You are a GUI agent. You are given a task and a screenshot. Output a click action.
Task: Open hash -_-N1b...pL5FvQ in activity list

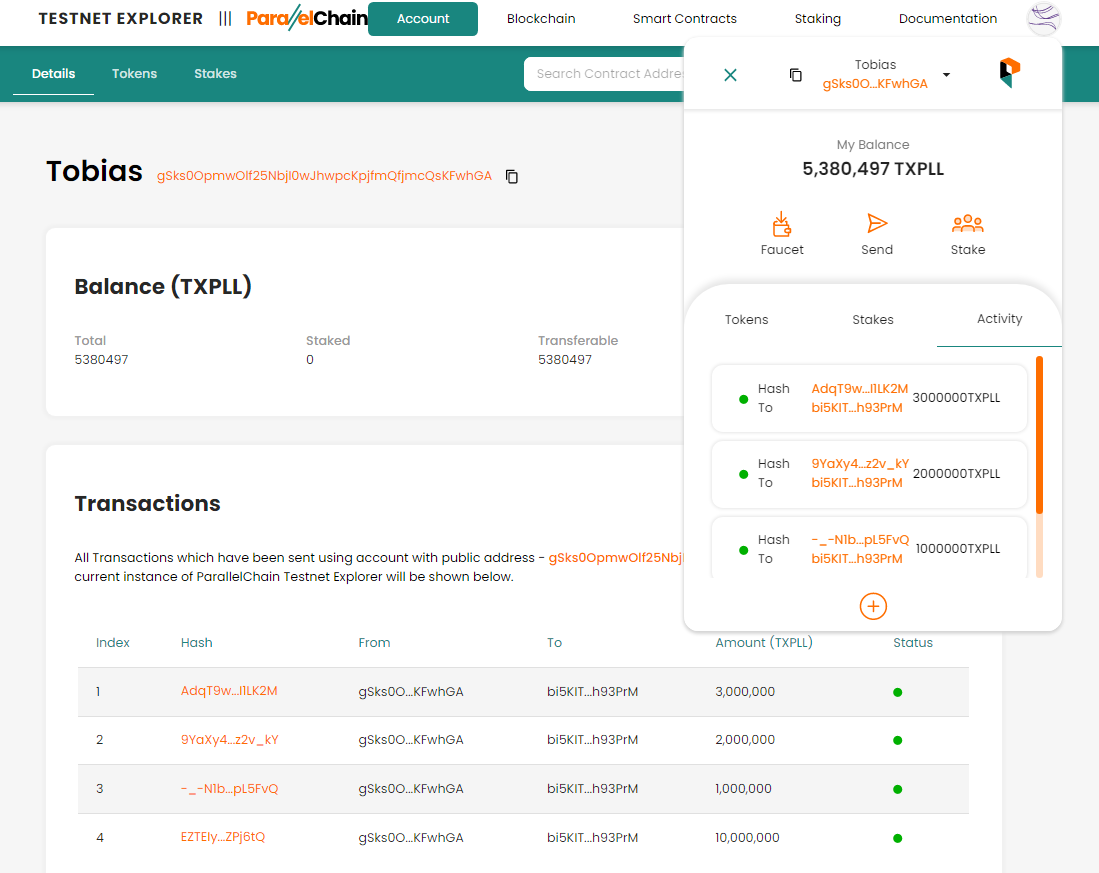pyautogui.click(x=860, y=539)
